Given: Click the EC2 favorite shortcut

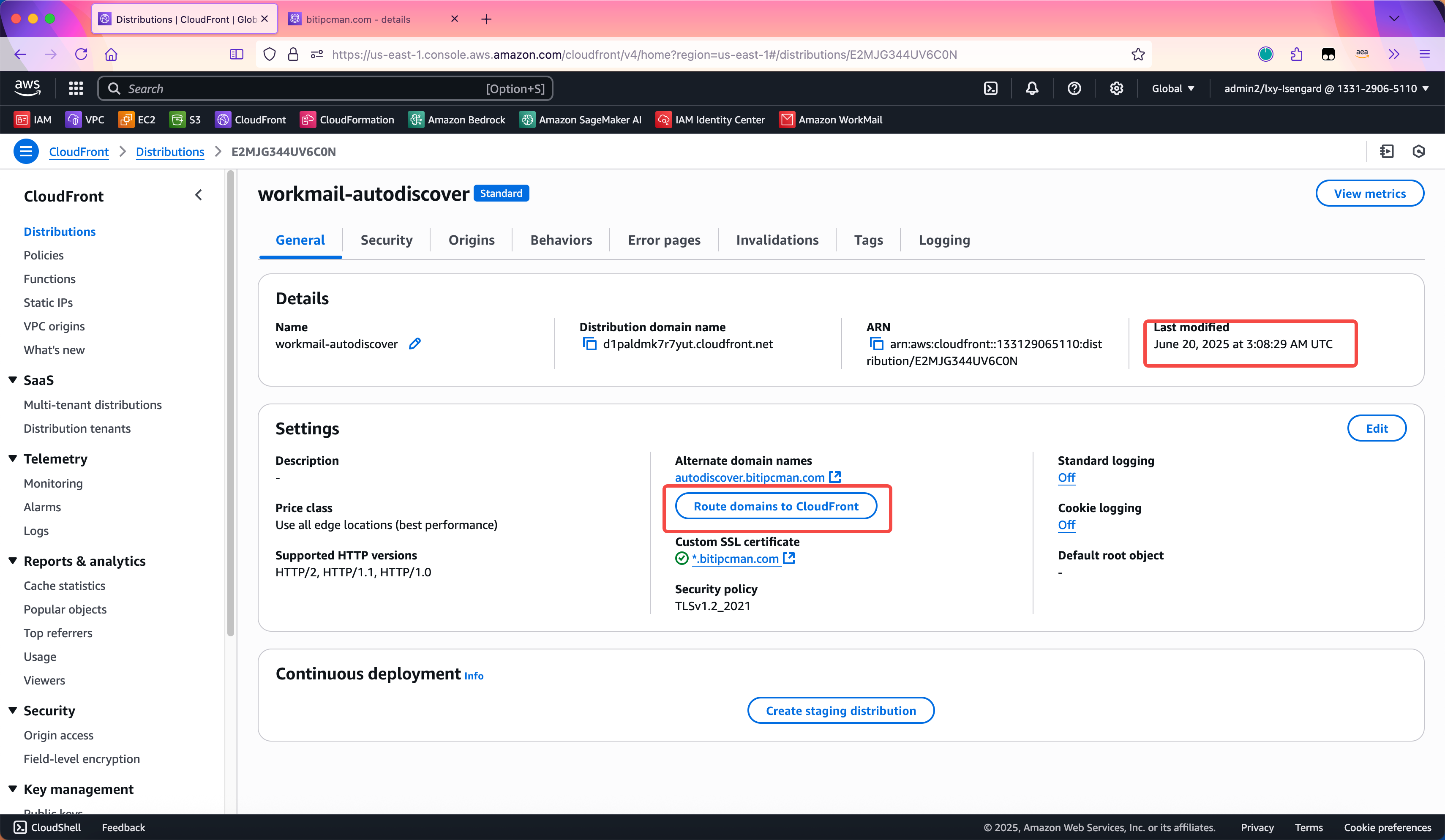Looking at the screenshot, I should click(x=136, y=119).
